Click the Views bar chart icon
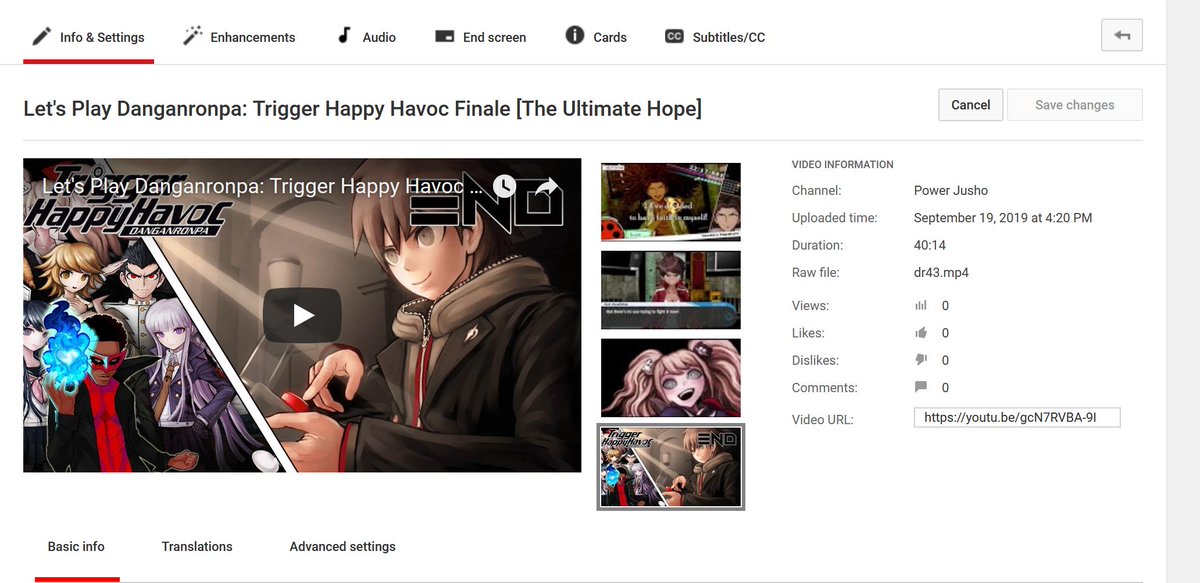The height and width of the screenshot is (583, 1200). (920, 306)
